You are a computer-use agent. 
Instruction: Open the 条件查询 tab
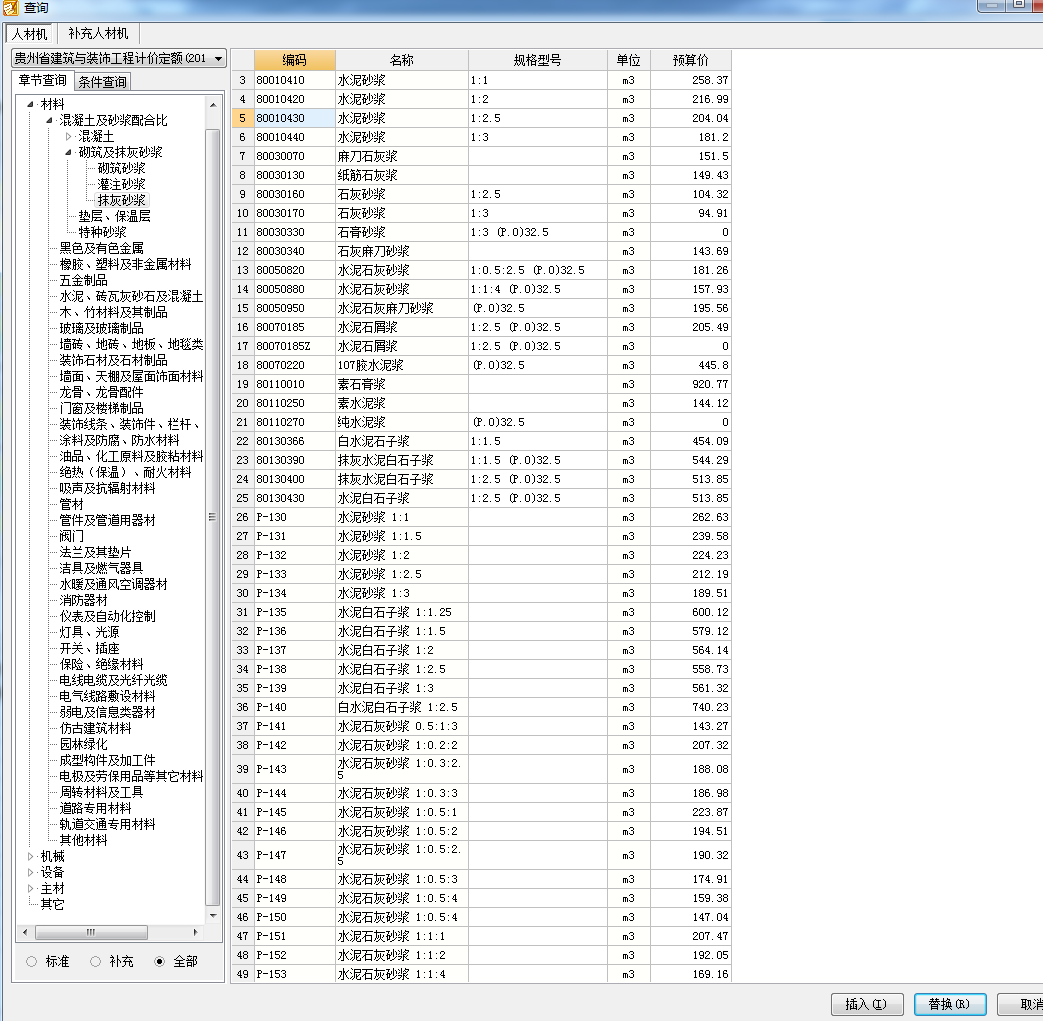click(102, 82)
